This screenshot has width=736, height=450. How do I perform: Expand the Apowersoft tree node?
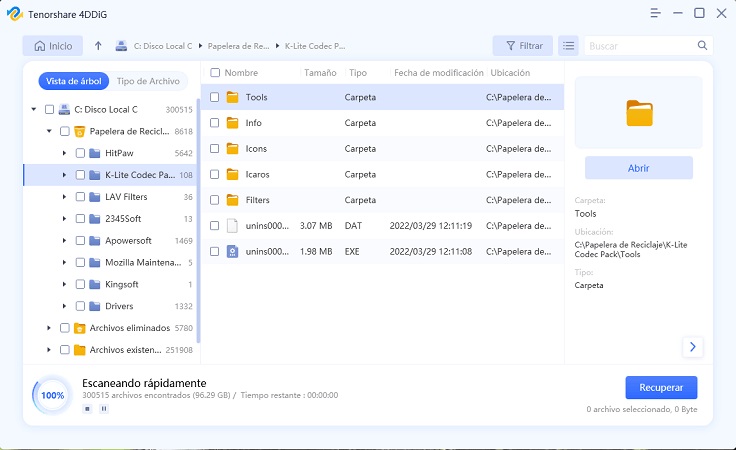(x=65, y=241)
